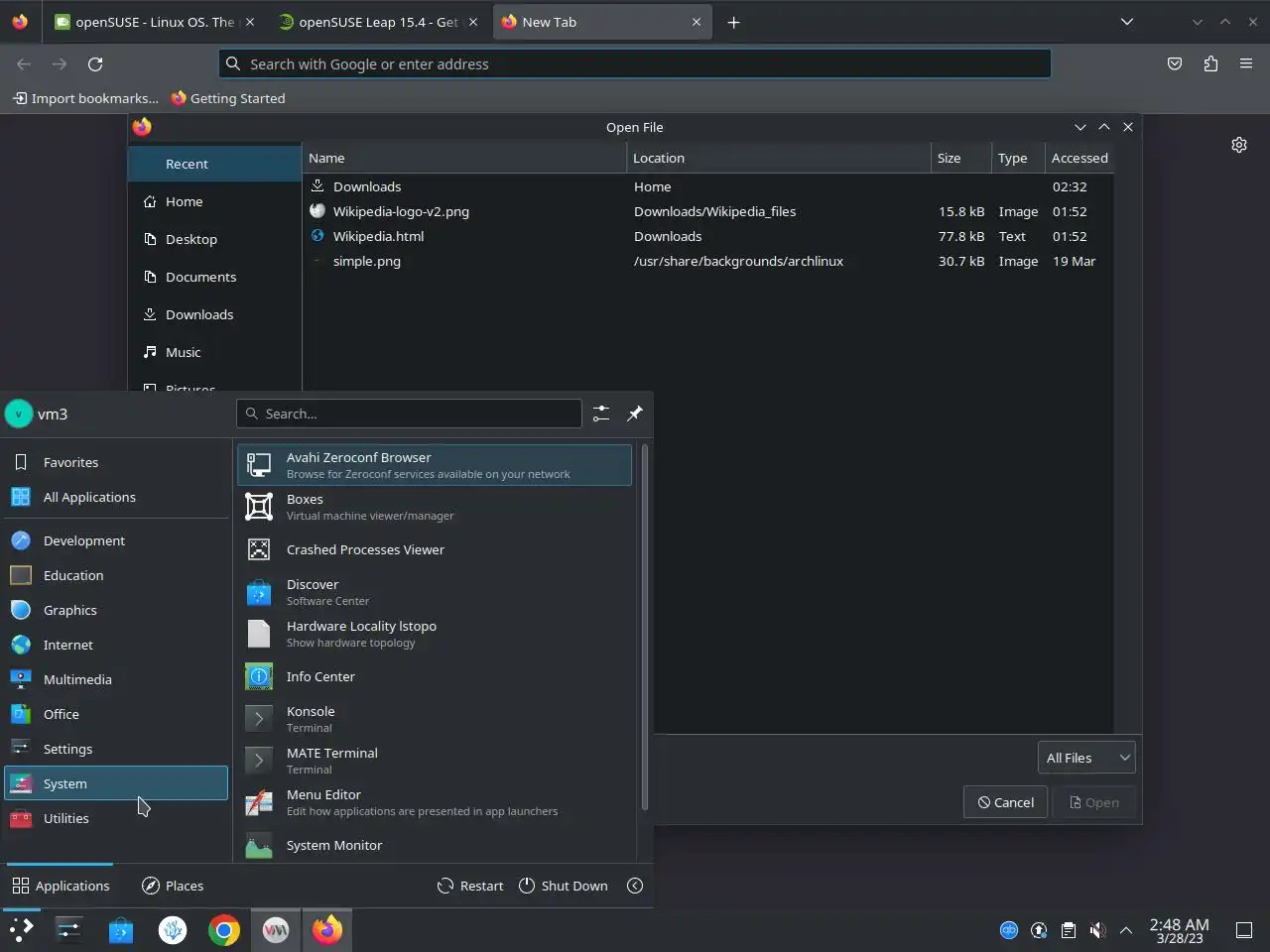Select Development category
Screen dimensions: 1270x952
point(116,540)
